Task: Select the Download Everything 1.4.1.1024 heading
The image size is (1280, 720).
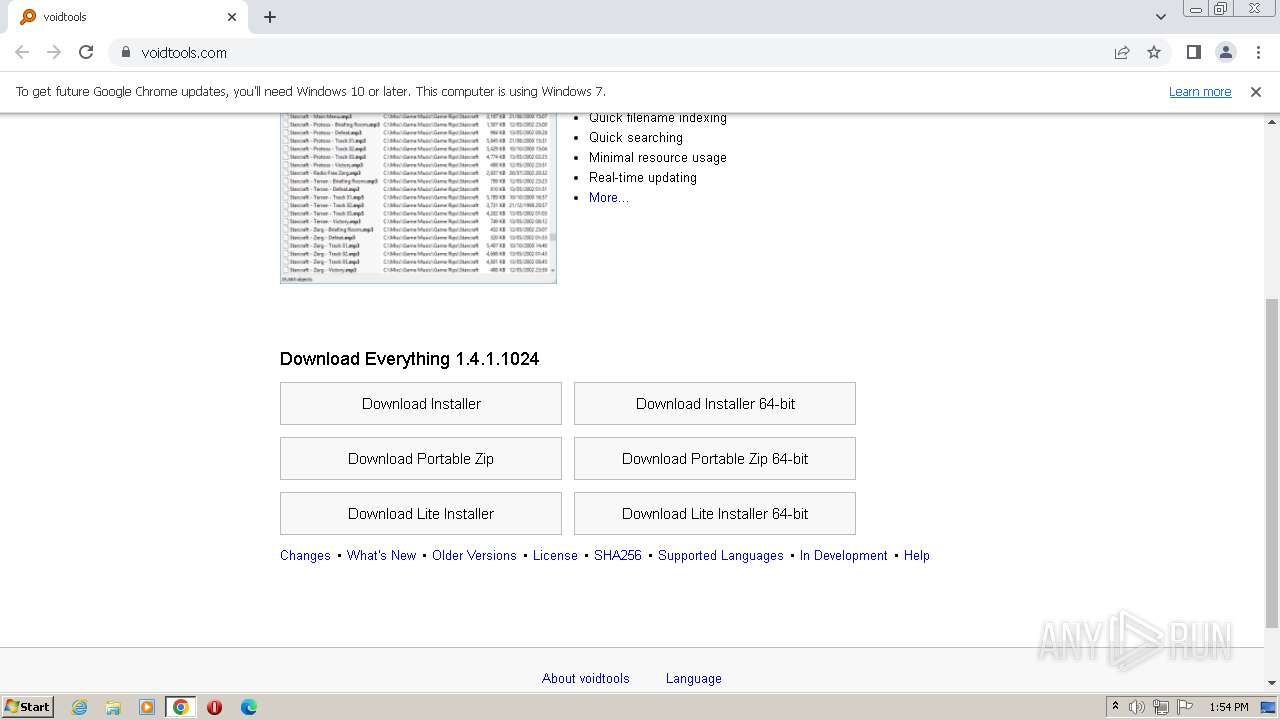Action: 409,359
